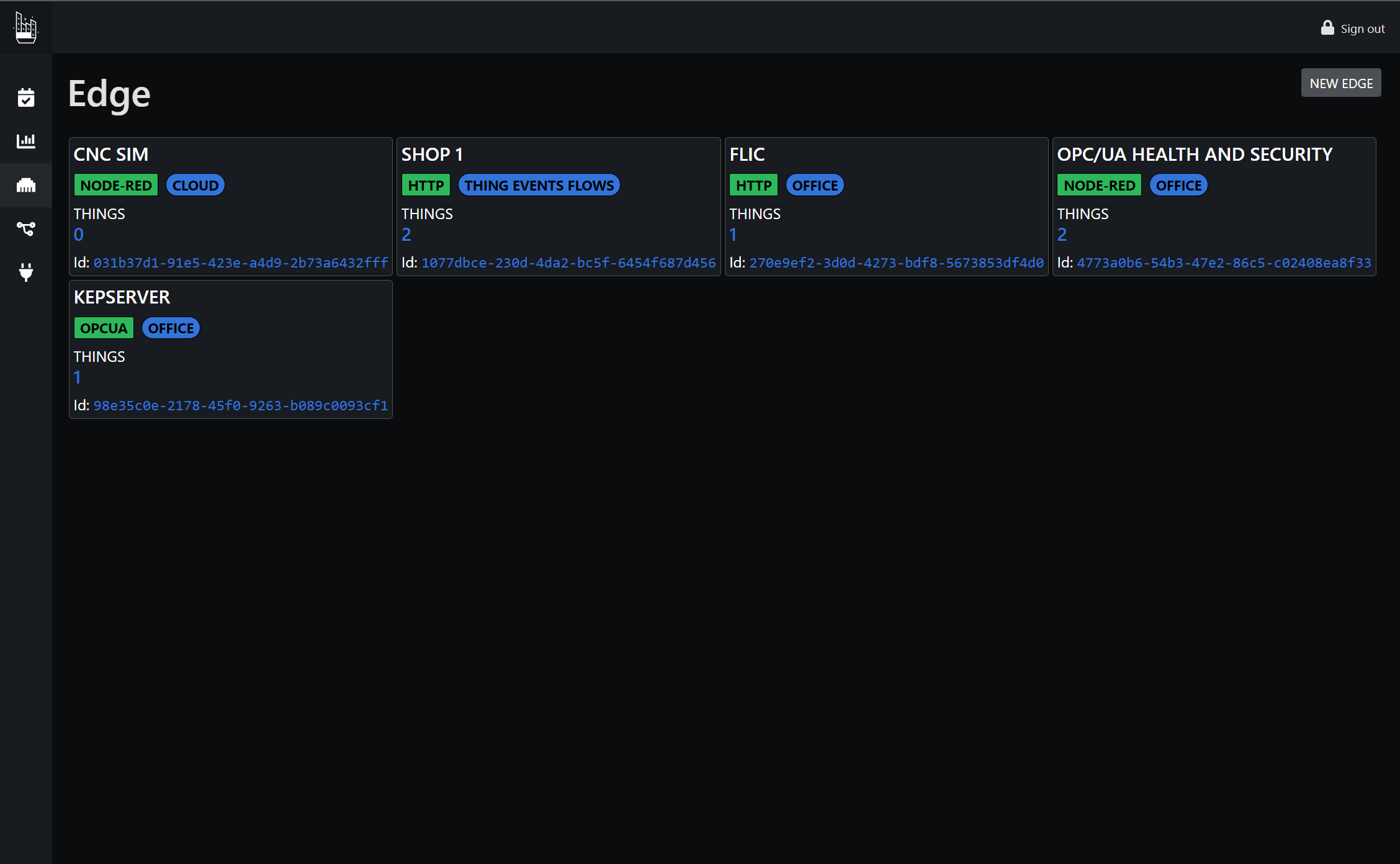This screenshot has width=1400, height=864.
Task: Click the THING EVENTS FLOWS tag on SHOP 1
Action: pyautogui.click(x=539, y=186)
